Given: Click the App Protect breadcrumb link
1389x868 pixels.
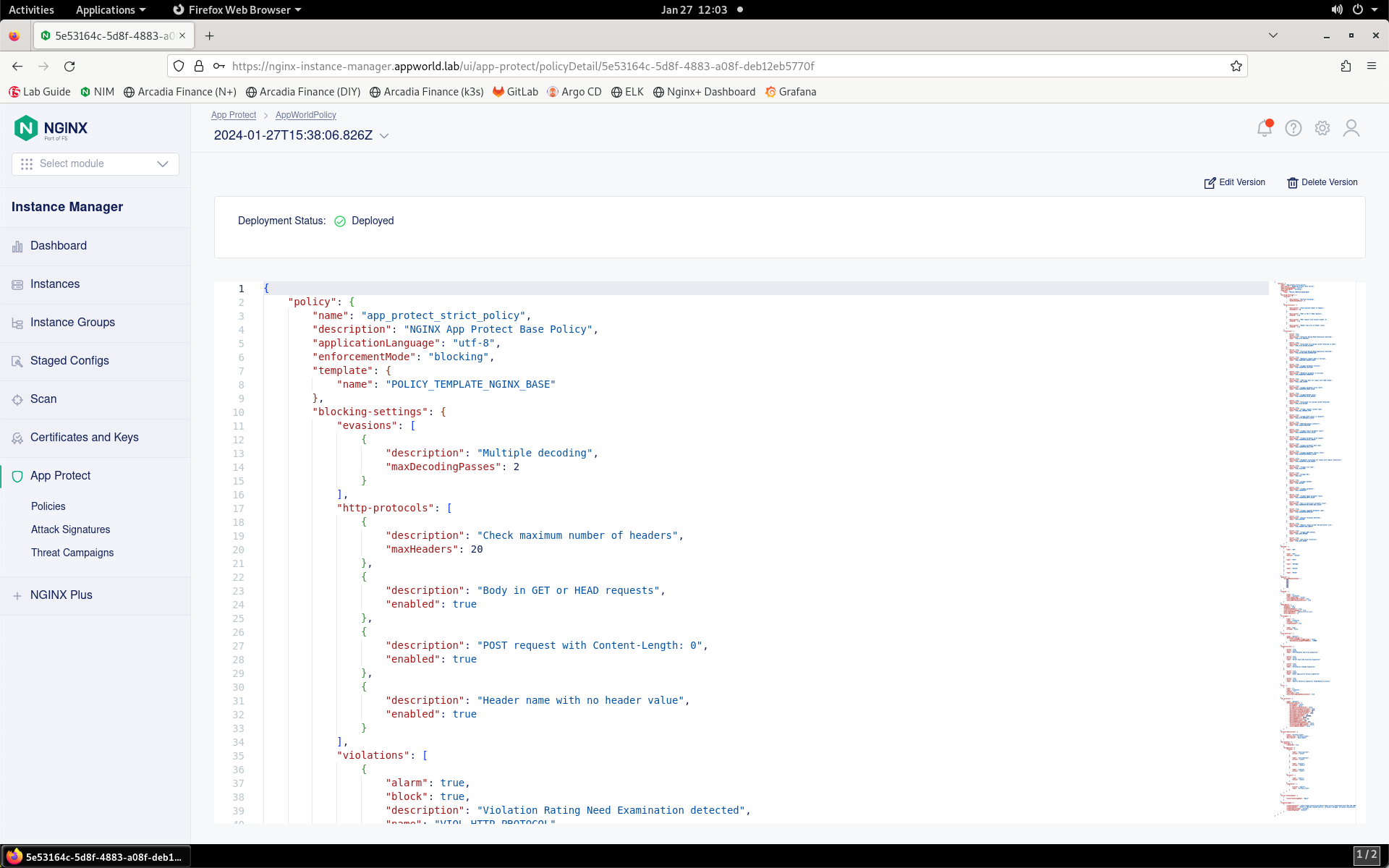Looking at the screenshot, I should [x=234, y=115].
